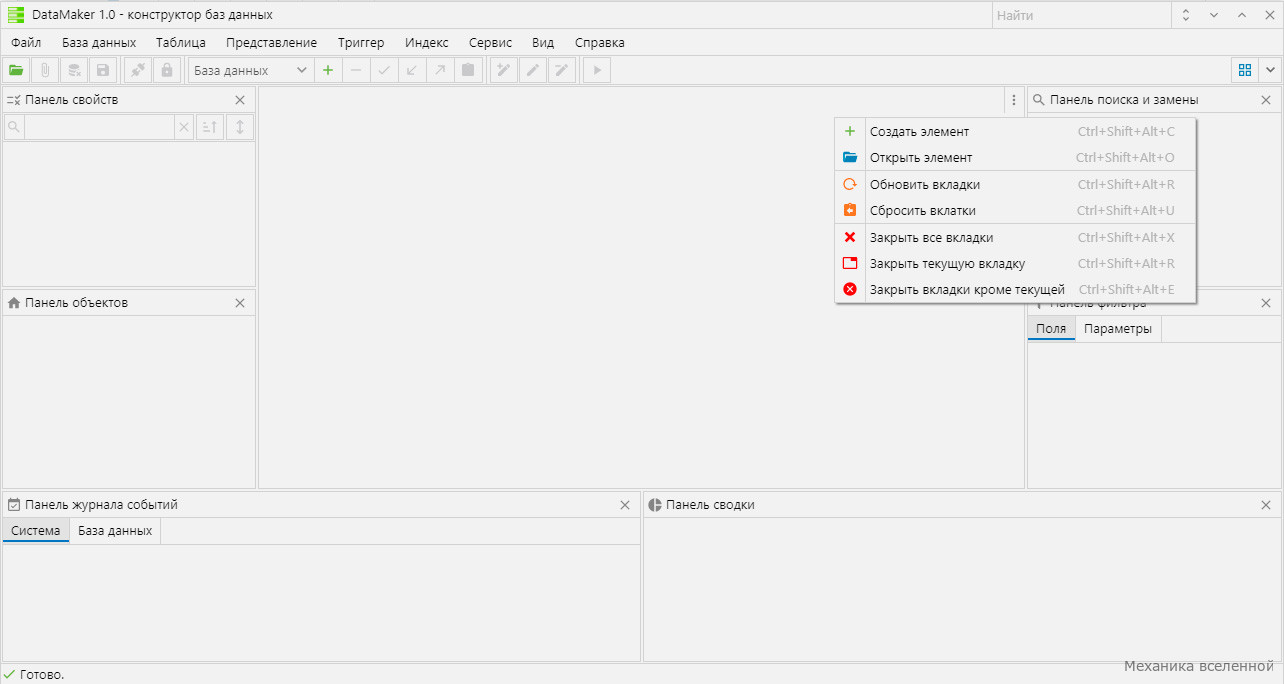Click the padlock toolbar icon

pos(167,70)
